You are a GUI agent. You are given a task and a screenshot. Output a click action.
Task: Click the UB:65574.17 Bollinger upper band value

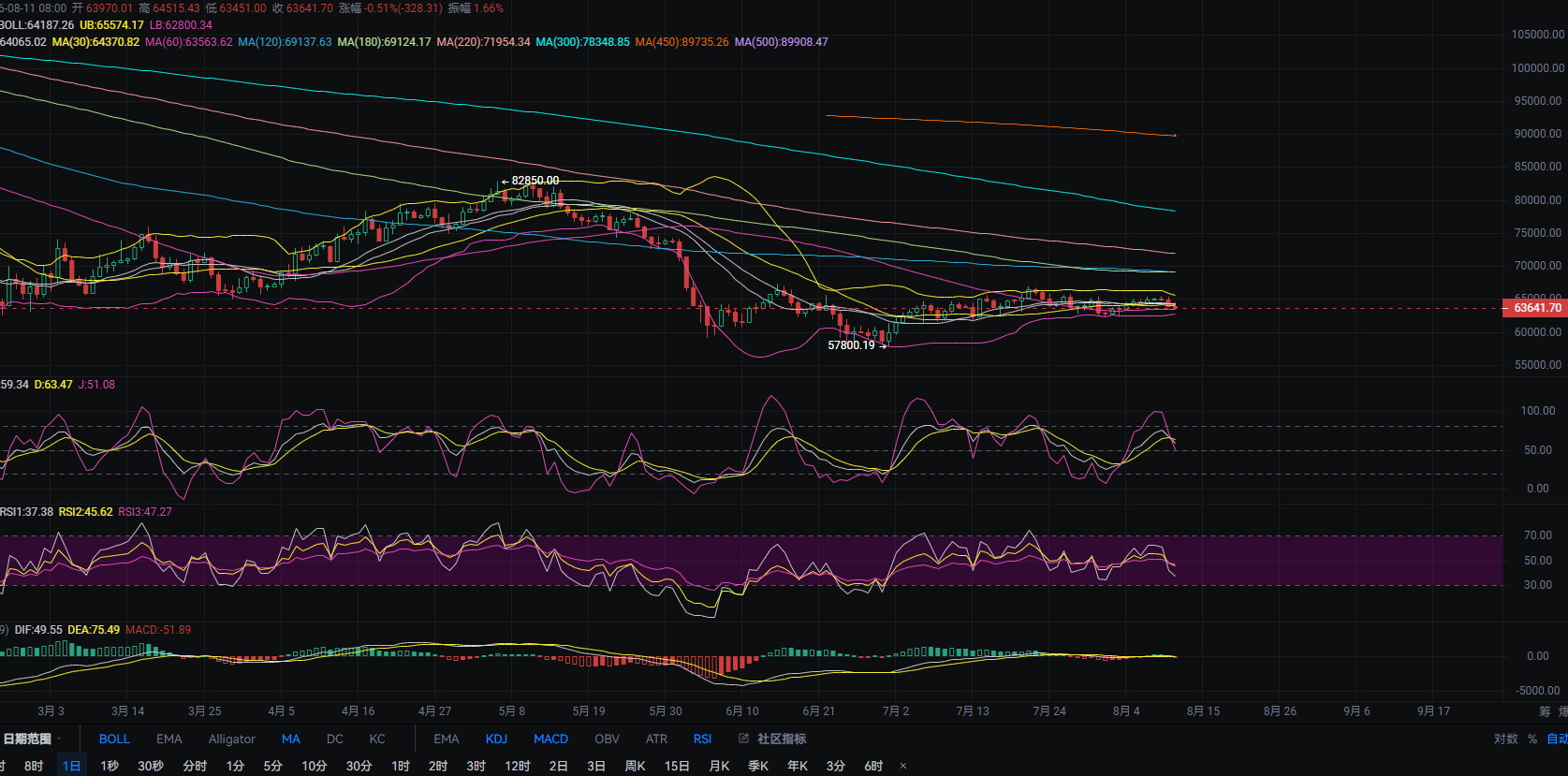pos(111,25)
